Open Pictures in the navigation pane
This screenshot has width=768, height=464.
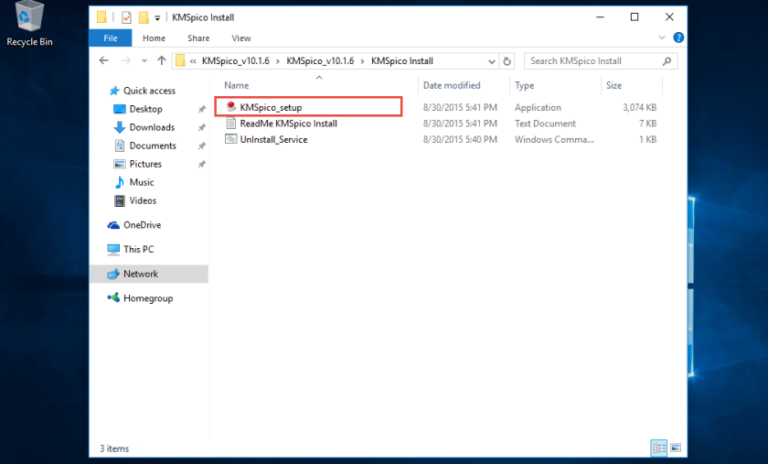pyautogui.click(x=145, y=164)
